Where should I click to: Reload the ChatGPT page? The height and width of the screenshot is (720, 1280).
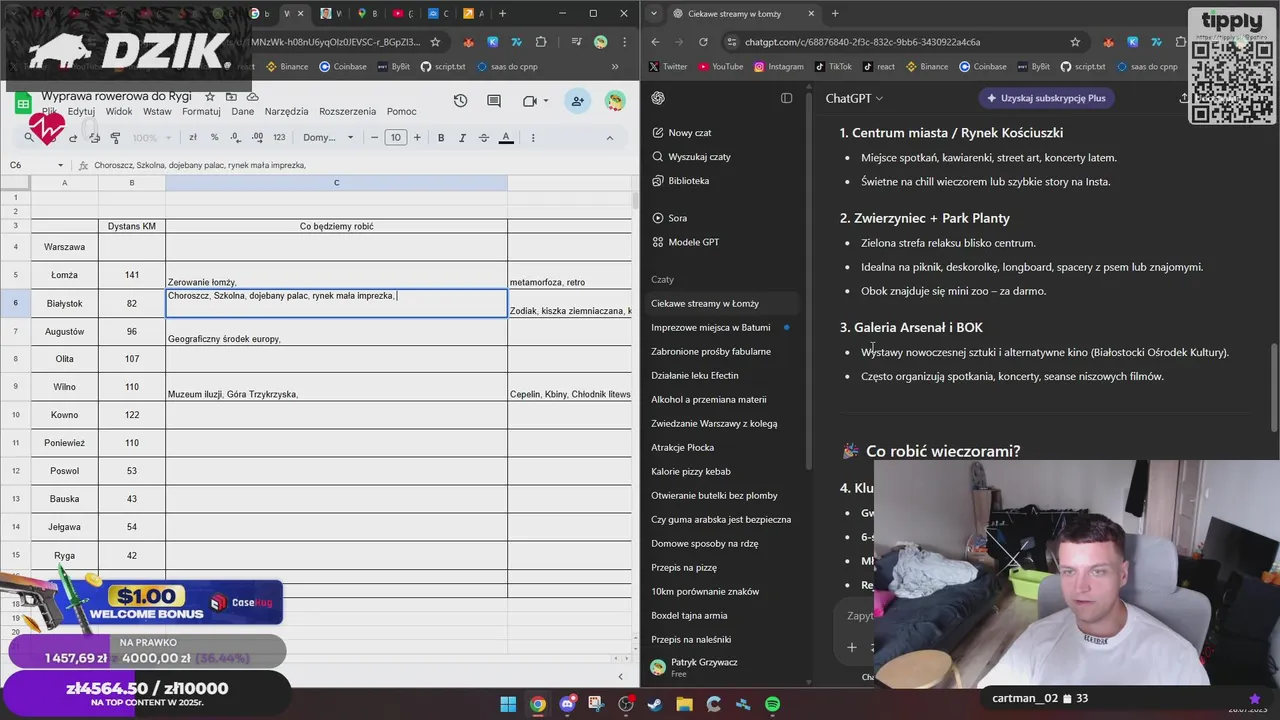tap(703, 42)
